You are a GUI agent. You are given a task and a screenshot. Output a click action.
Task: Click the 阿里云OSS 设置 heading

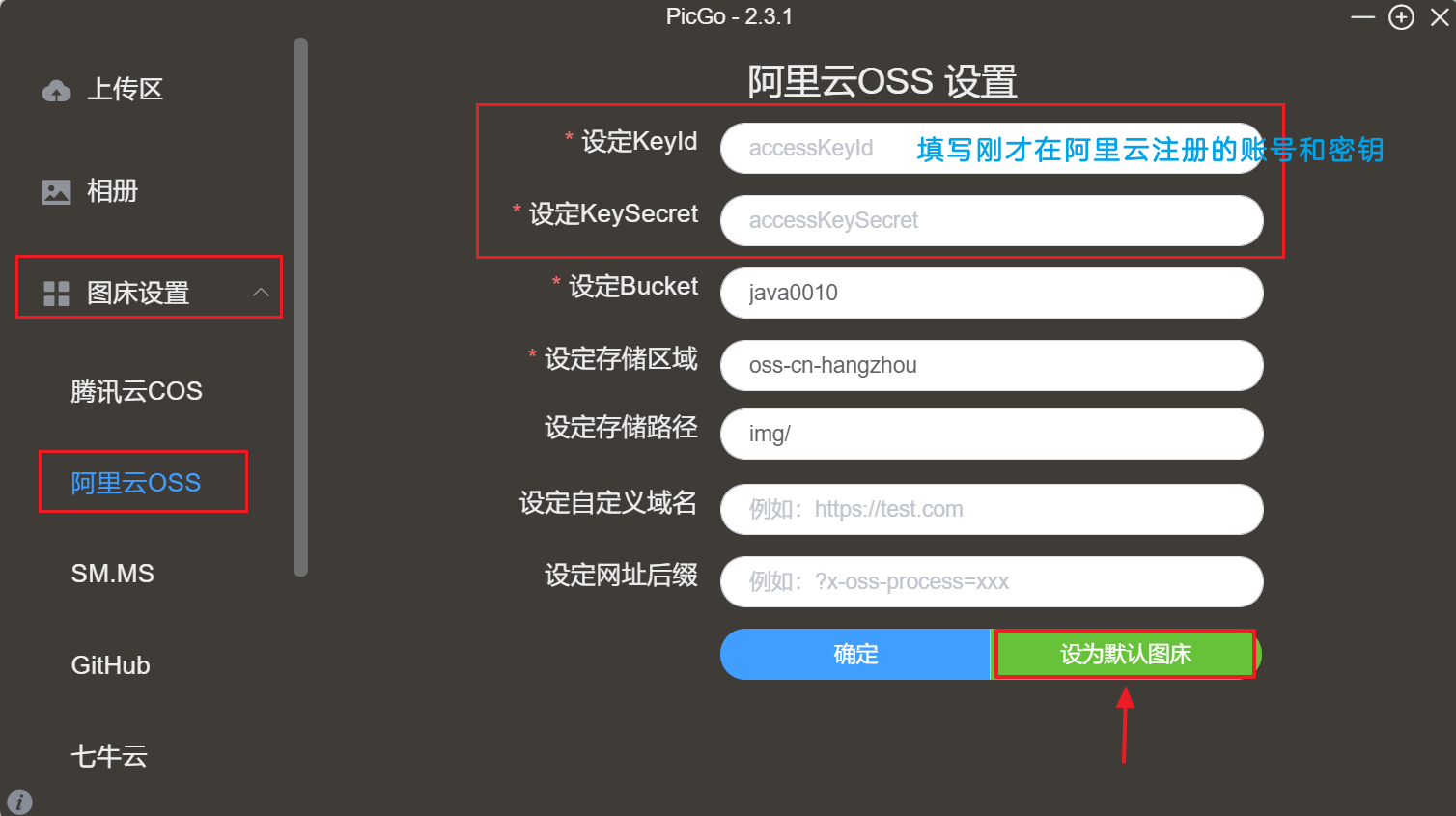point(882,81)
